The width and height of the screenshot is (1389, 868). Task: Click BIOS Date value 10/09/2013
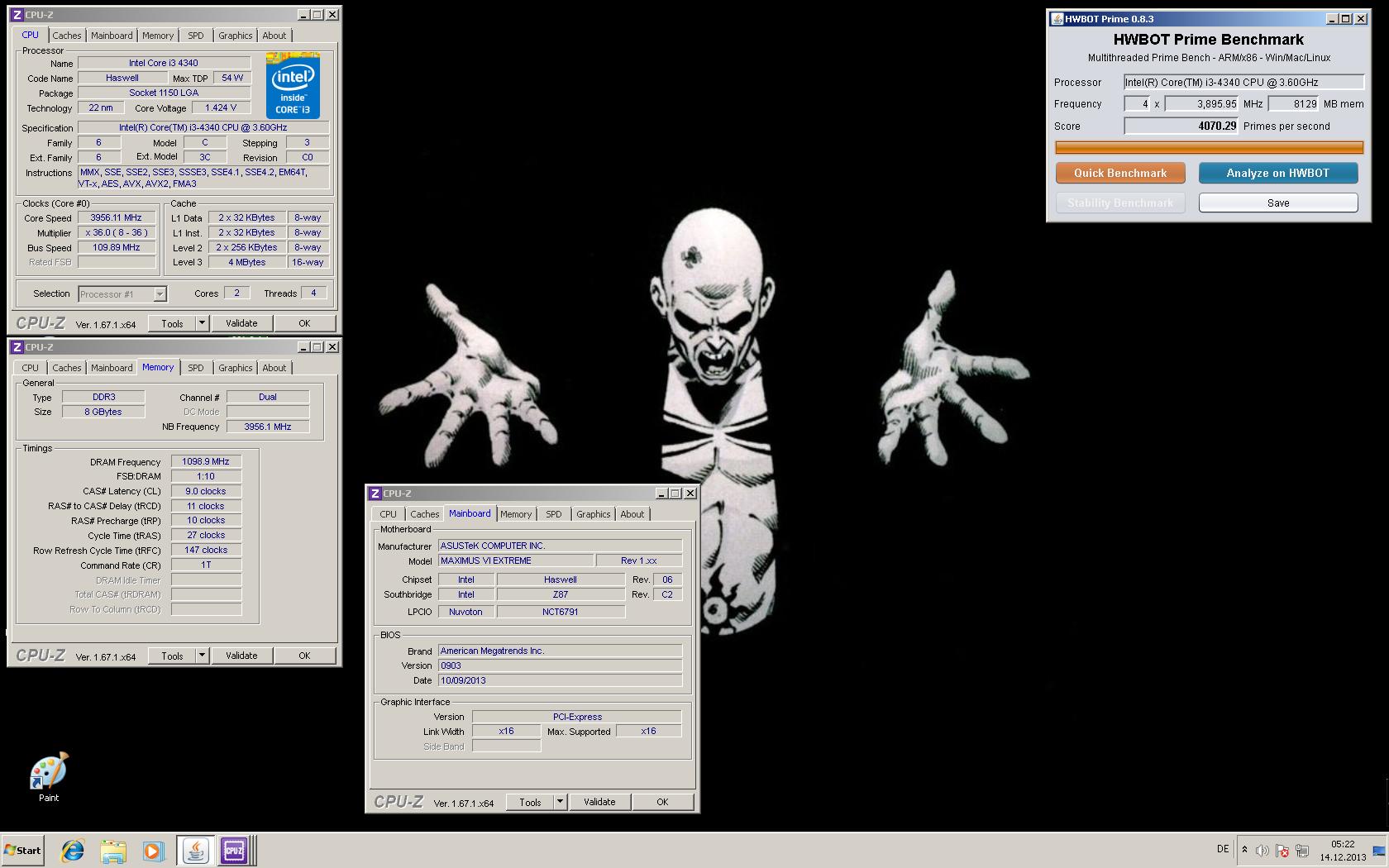[560, 680]
